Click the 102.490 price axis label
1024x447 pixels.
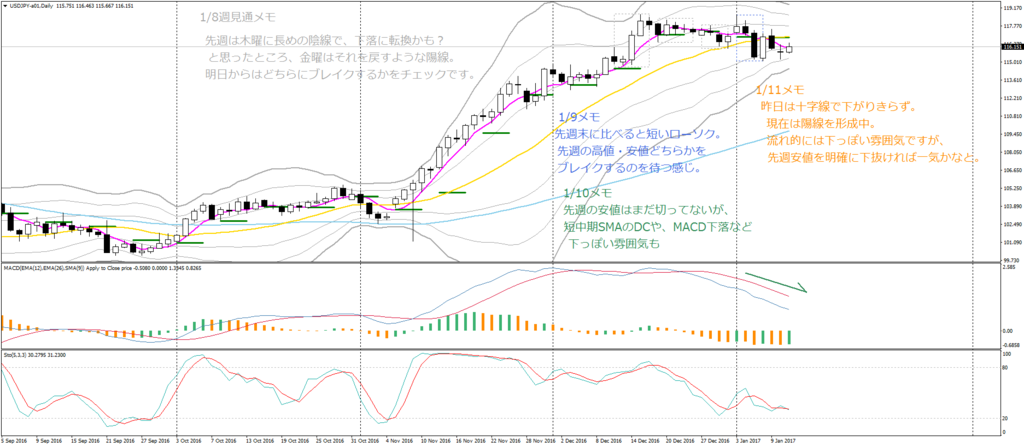click(x=1011, y=225)
